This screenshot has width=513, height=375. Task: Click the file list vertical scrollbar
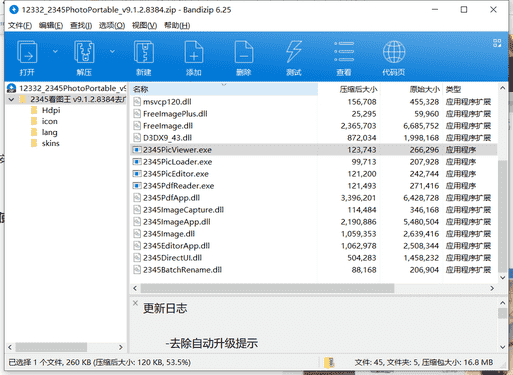(x=502, y=217)
